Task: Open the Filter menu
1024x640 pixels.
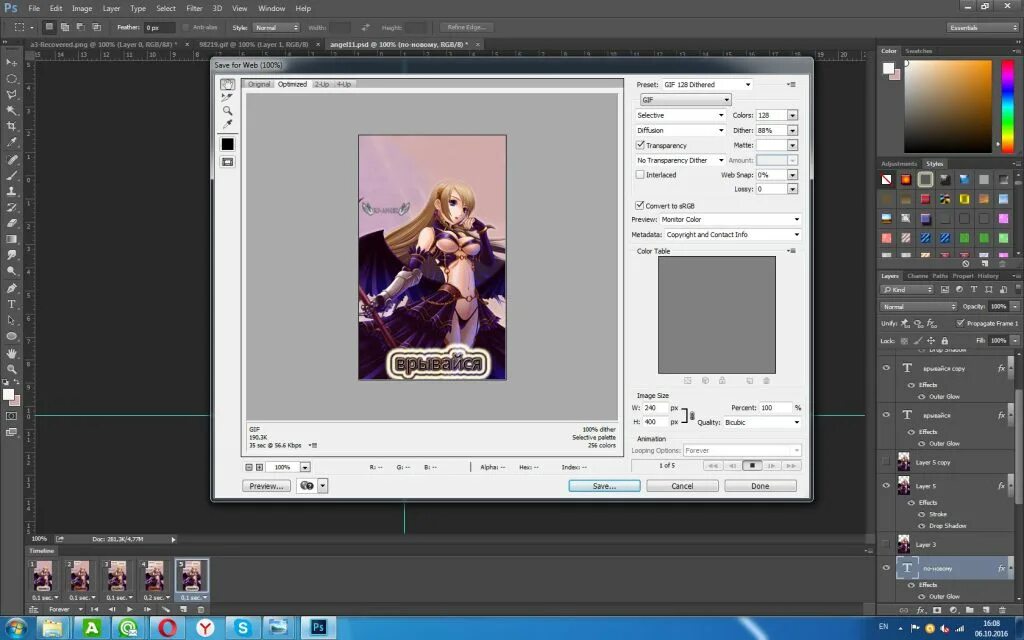Action: [x=194, y=8]
